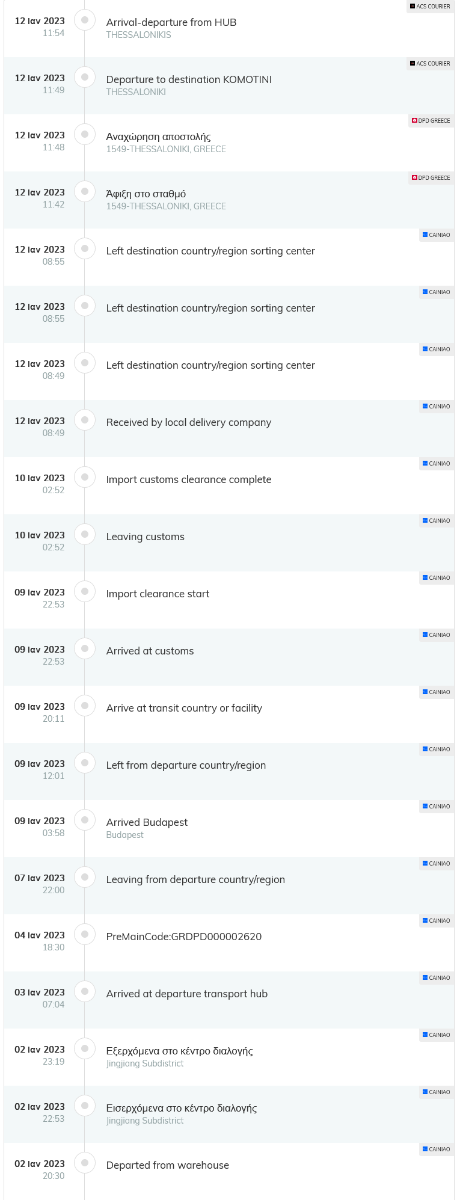Click 'Εισερχόμενα στο κέντρο διαλογής' event text
457x1200 pixels.
182,1108
